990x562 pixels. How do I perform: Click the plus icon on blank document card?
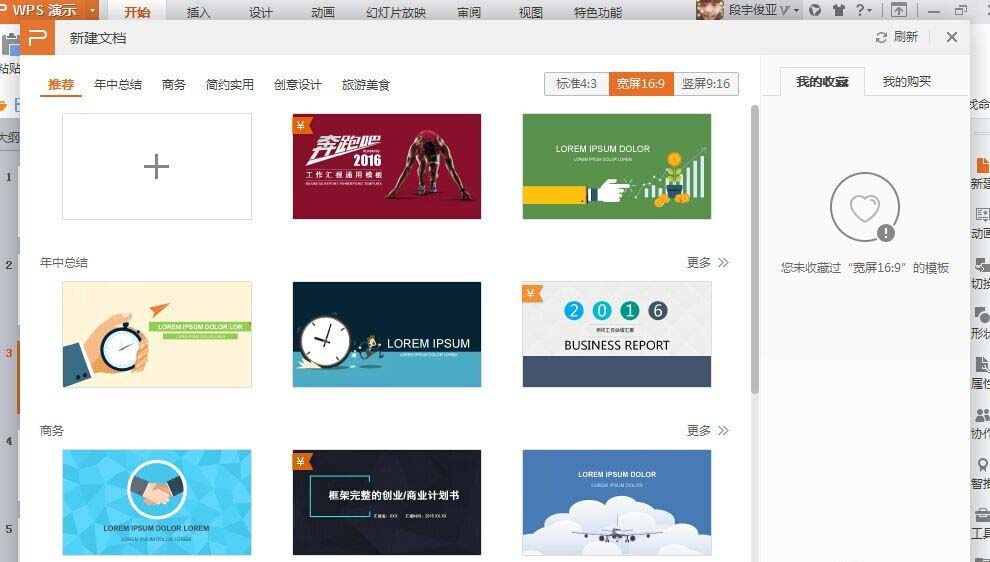click(x=157, y=167)
